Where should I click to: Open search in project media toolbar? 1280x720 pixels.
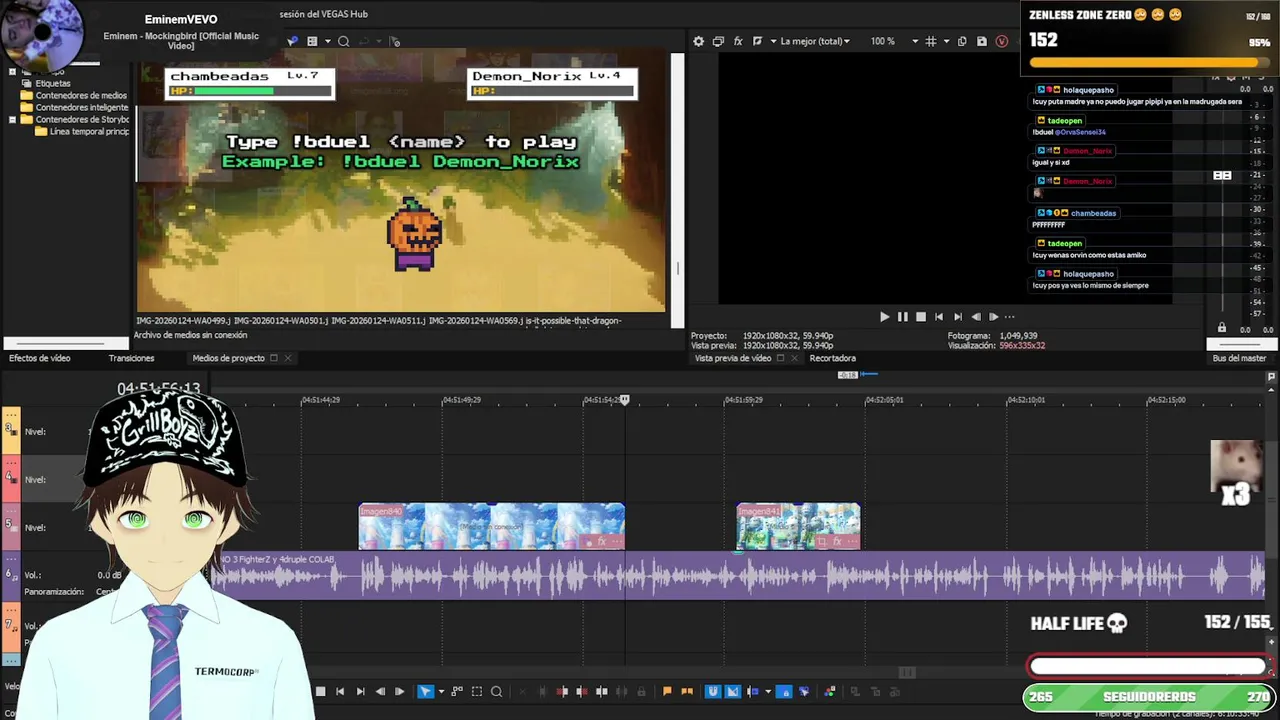343,41
